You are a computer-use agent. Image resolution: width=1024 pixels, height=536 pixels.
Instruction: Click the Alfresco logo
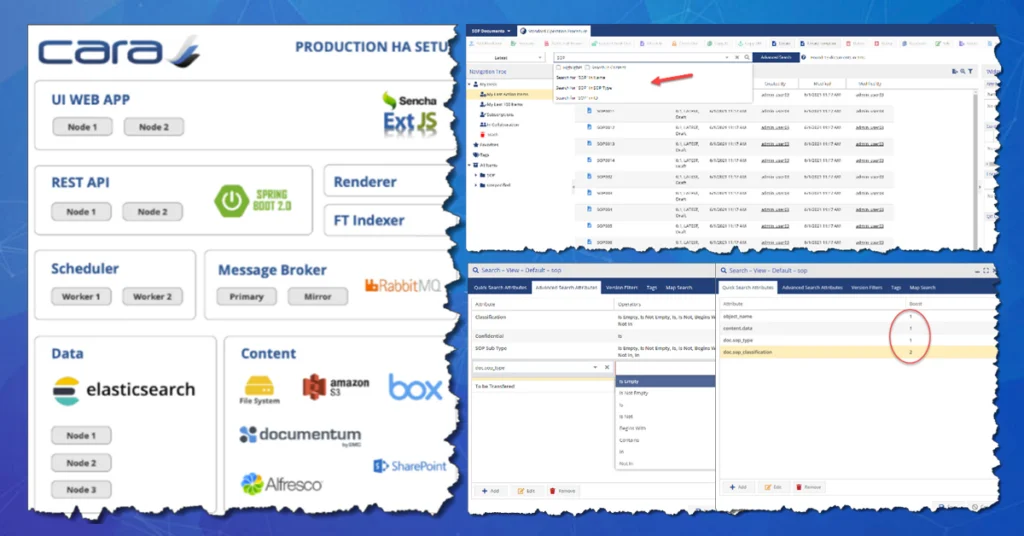tap(281, 484)
